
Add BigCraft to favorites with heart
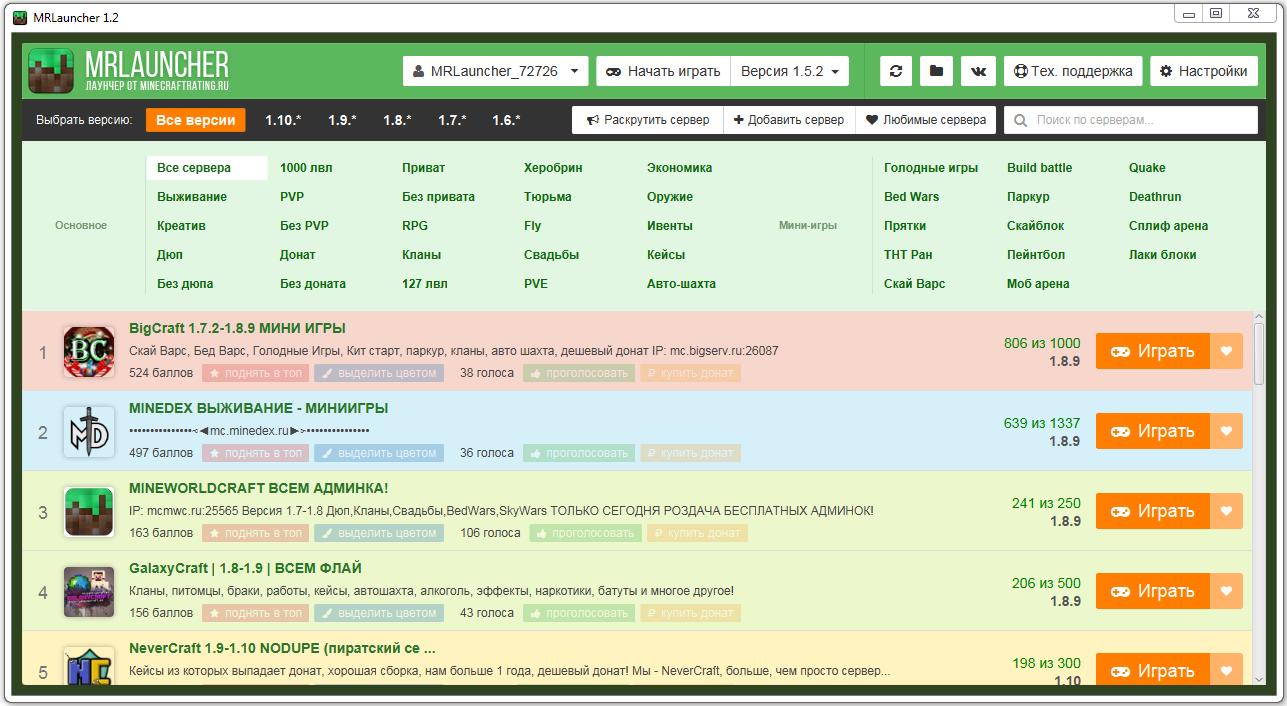pos(1227,351)
